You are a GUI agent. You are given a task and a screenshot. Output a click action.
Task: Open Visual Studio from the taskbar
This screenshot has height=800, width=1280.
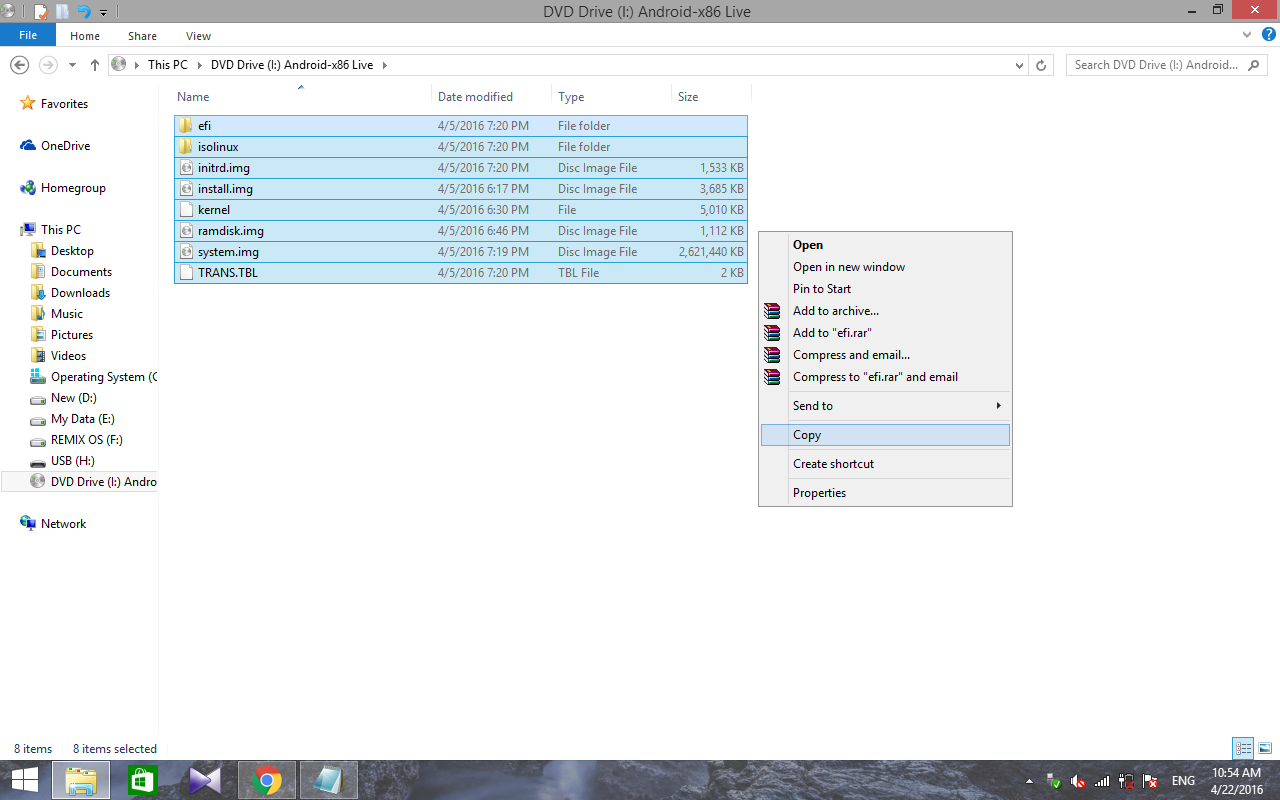click(x=204, y=780)
